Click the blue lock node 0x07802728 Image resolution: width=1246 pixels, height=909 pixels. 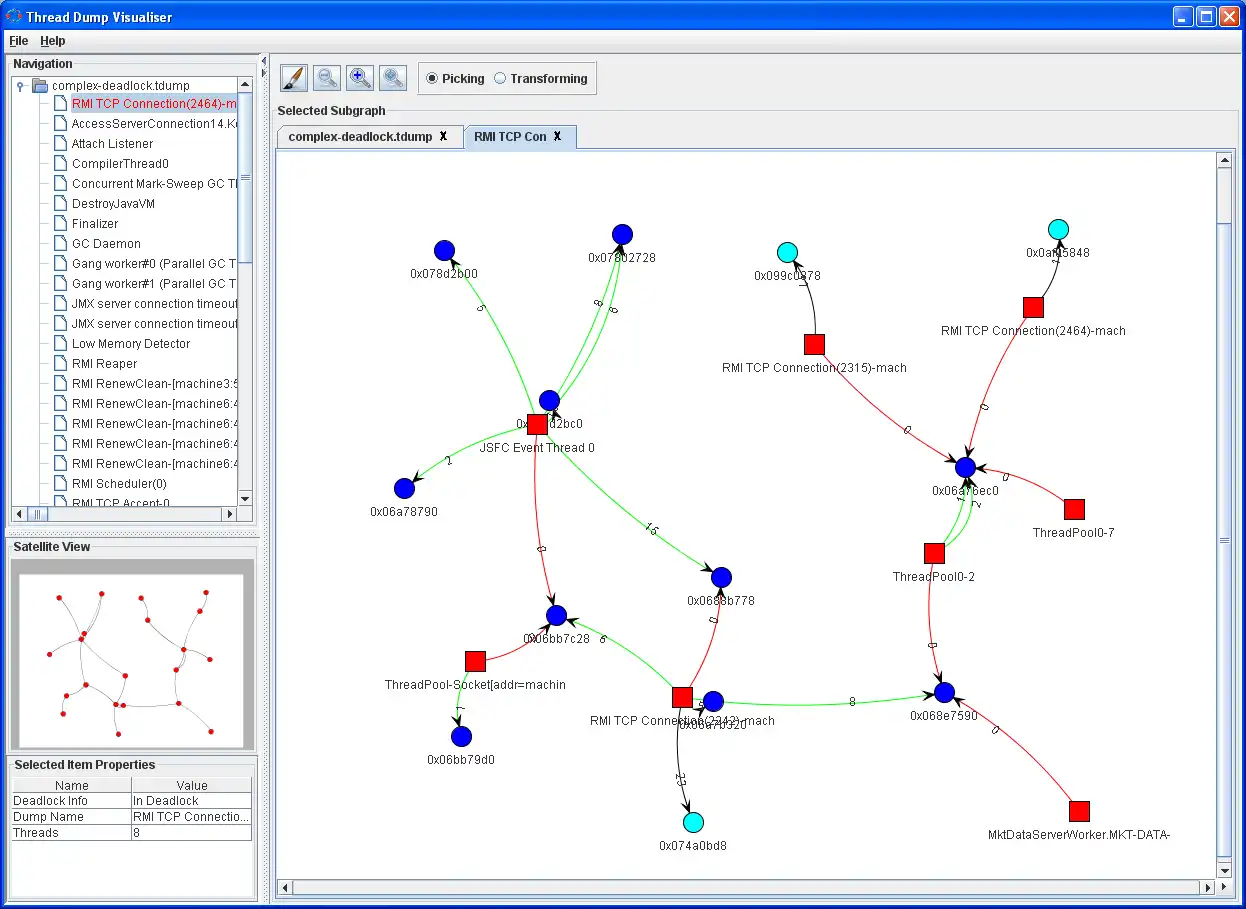(x=622, y=234)
